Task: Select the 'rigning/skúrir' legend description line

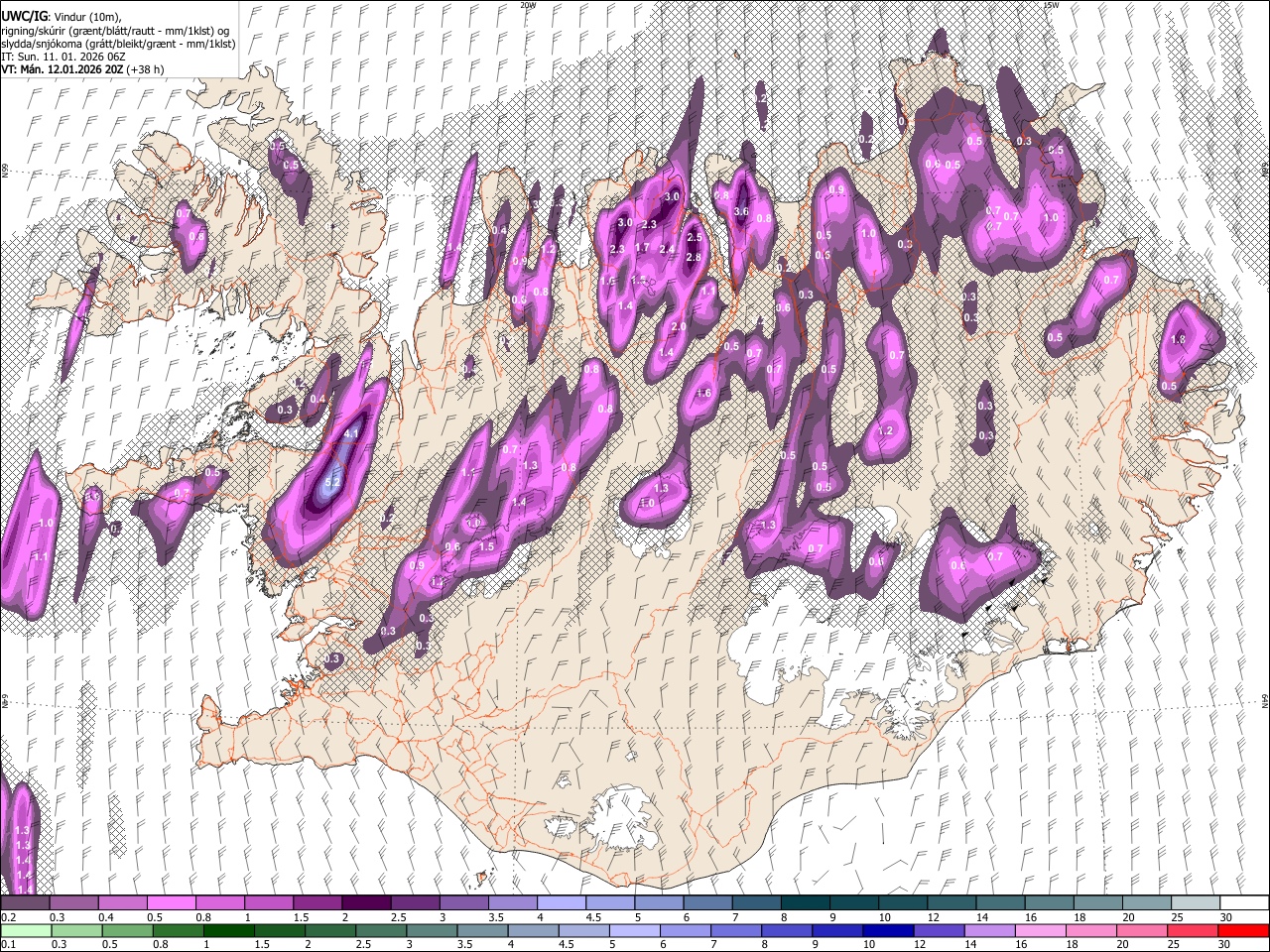Action: tap(115, 31)
